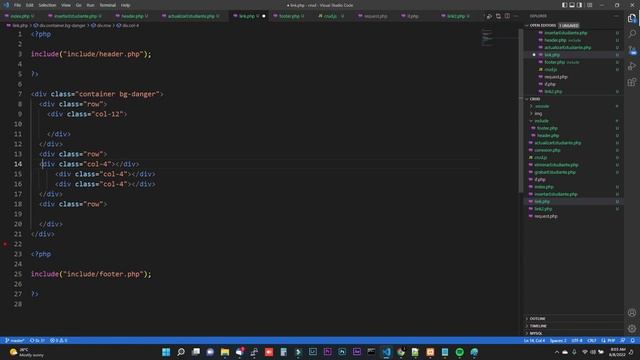
Task: Click the VS Code logo in title bar
Action: point(6,5)
